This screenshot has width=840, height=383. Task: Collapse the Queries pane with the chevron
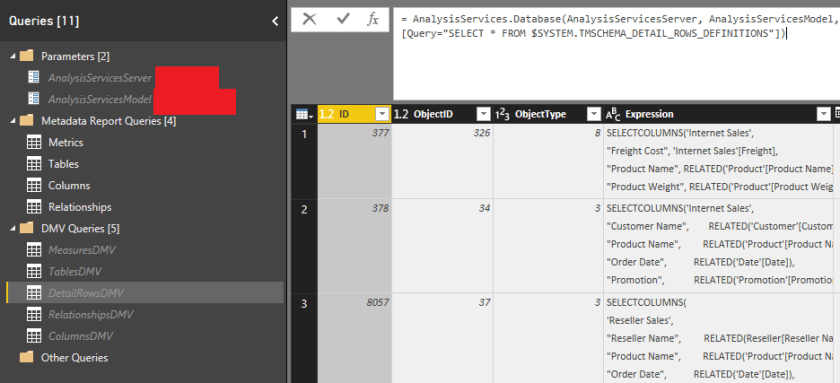coord(275,21)
